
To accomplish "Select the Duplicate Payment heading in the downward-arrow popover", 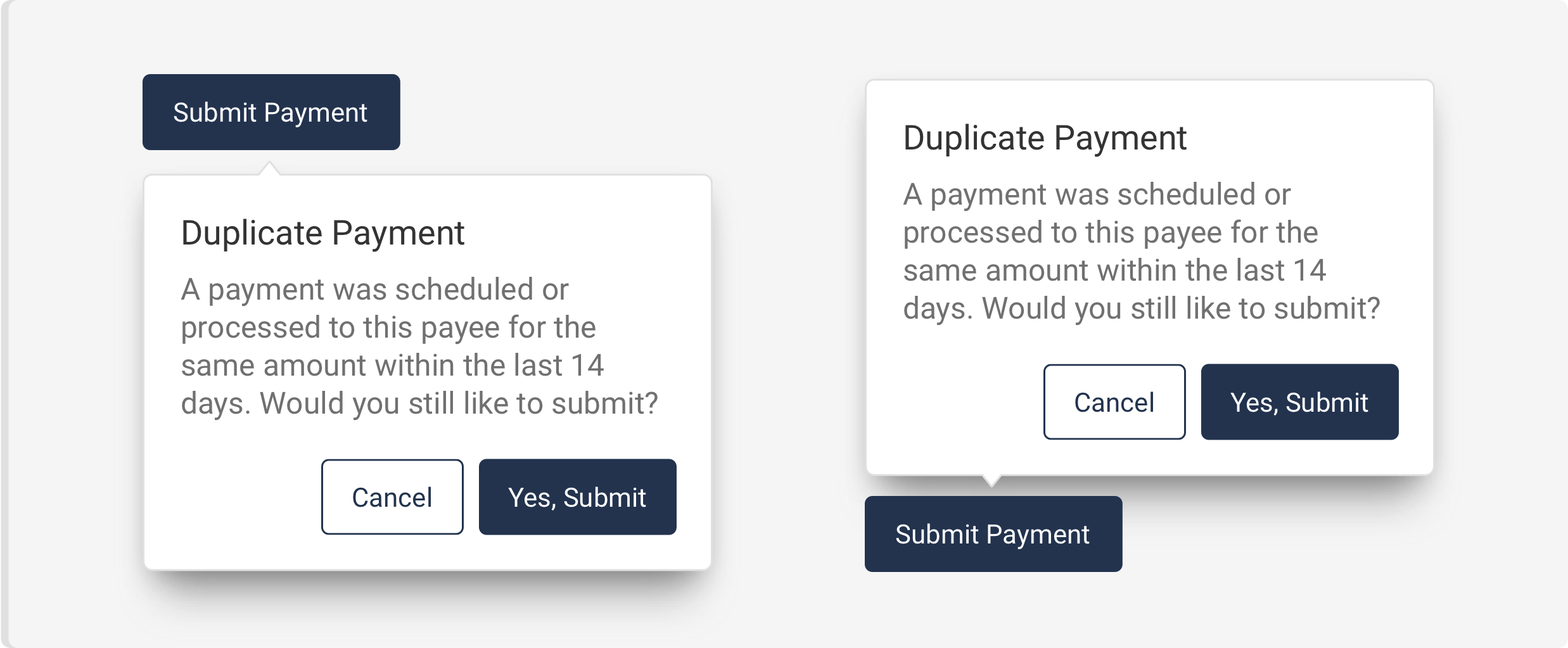I will tap(1045, 138).
